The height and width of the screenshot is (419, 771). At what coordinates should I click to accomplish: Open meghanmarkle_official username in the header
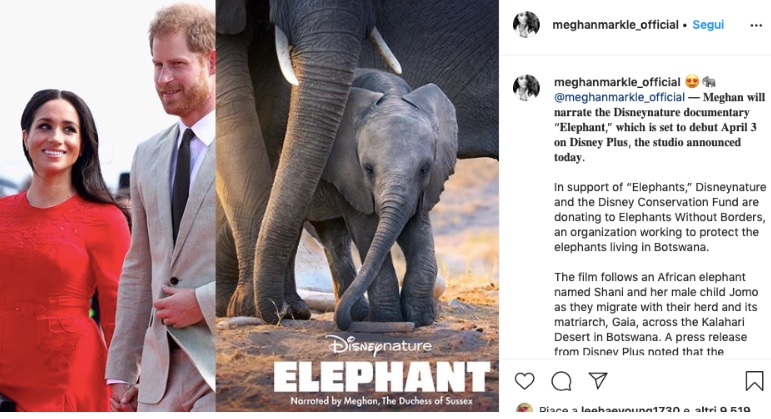[612, 25]
